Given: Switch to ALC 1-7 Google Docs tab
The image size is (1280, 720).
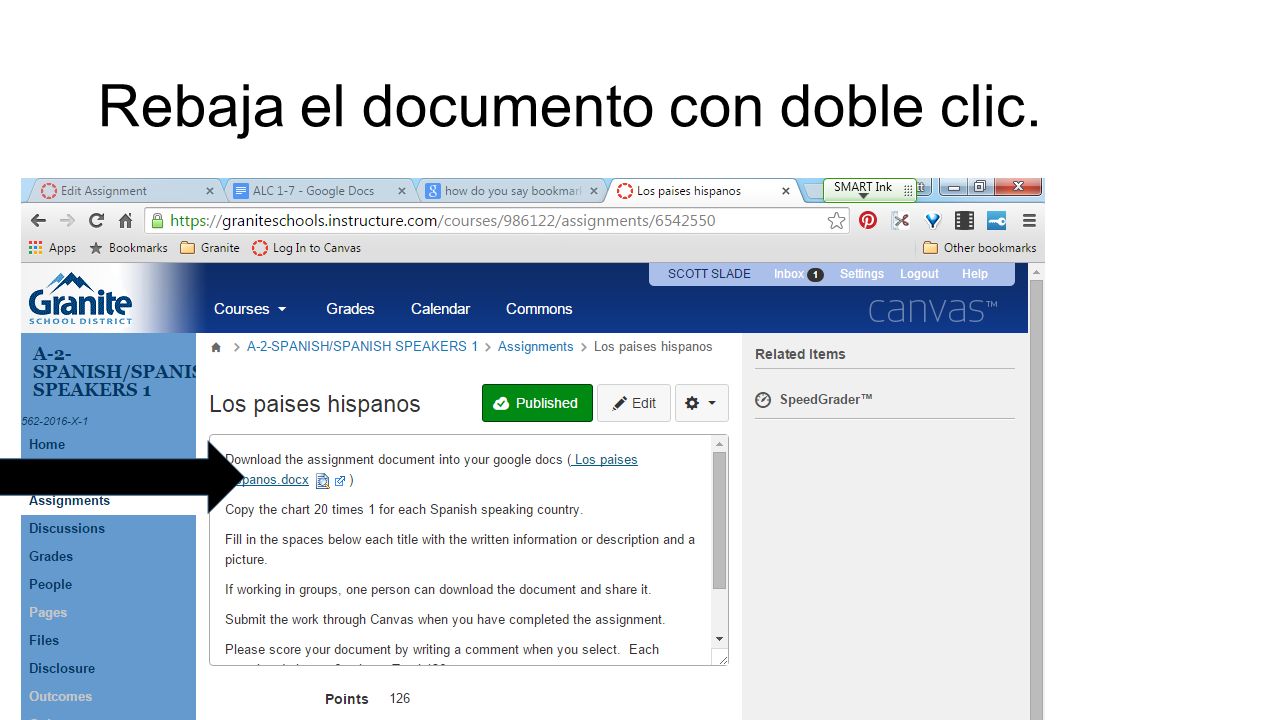Looking at the screenshot, I should (318, 191).
